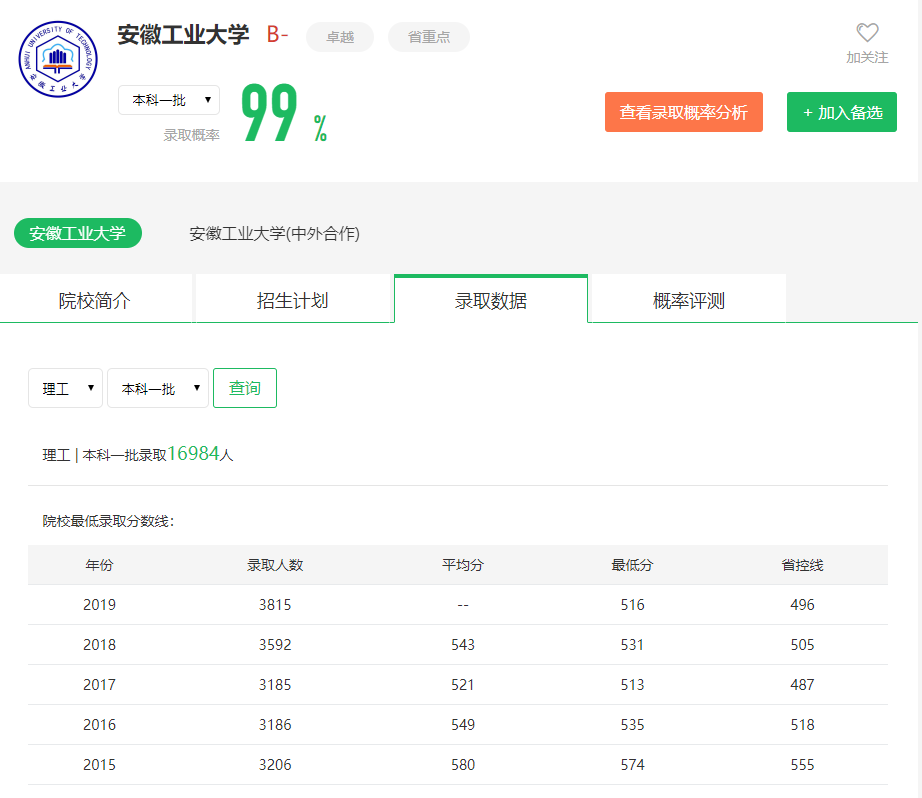This screenshot has height=798, width=922.
Task: Click the 2015 year cell
Action: pos(99,764)
